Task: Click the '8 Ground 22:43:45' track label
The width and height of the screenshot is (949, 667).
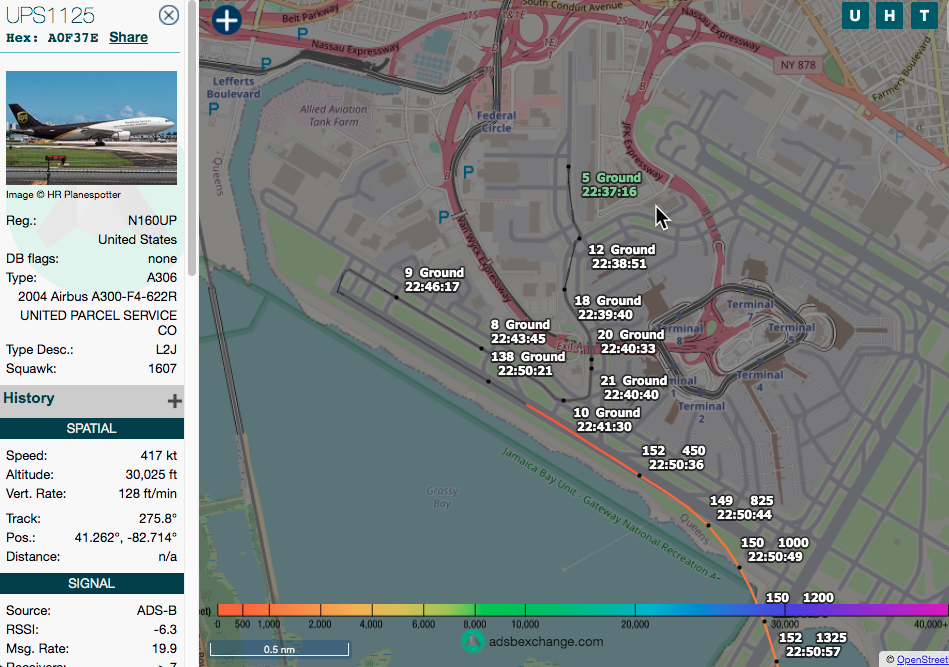Action: (x=520, y=332)
